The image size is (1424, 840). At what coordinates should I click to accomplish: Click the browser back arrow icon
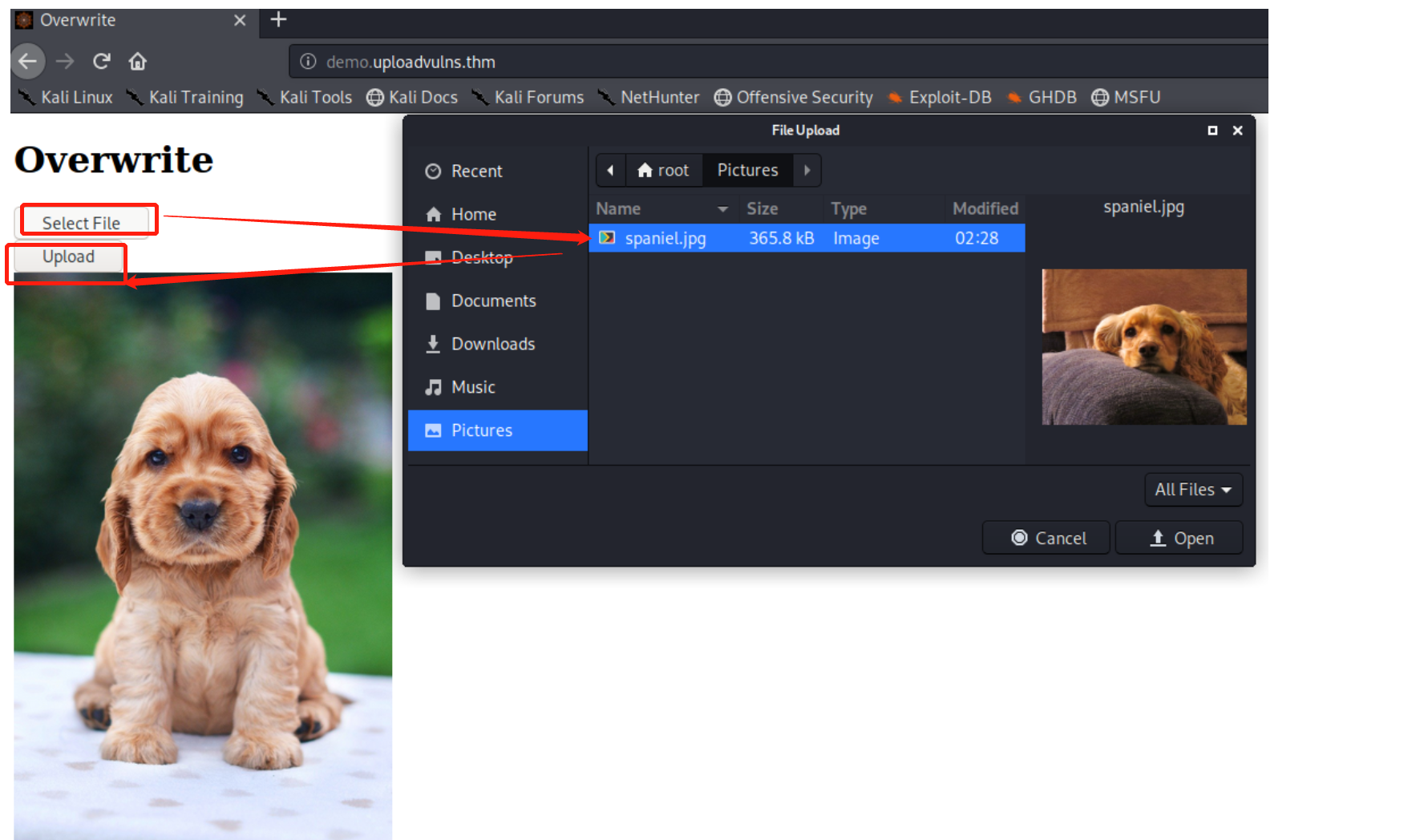point(28,61)
